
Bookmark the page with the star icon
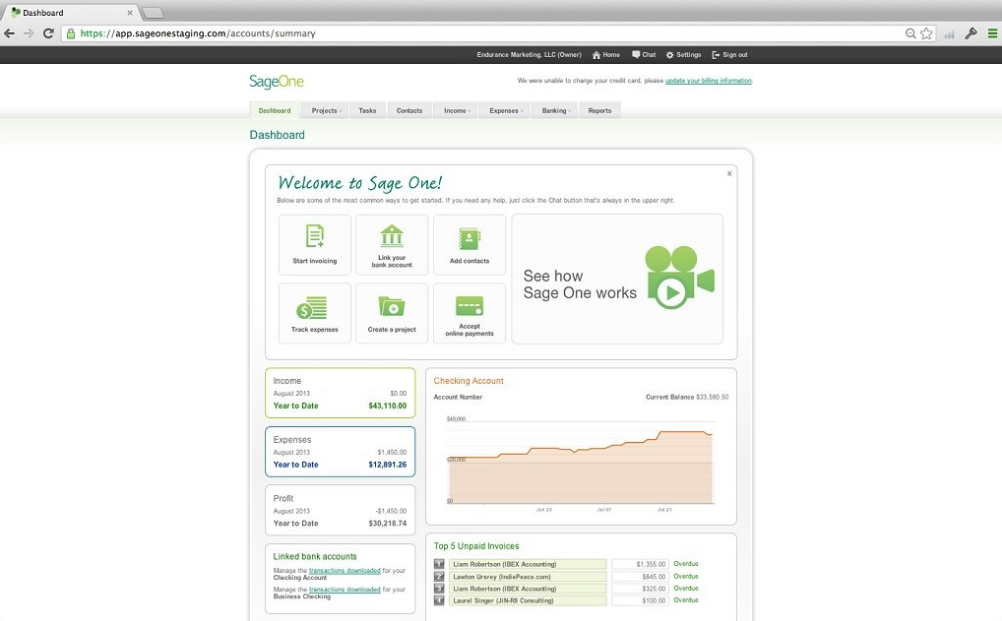pos(926,33)
